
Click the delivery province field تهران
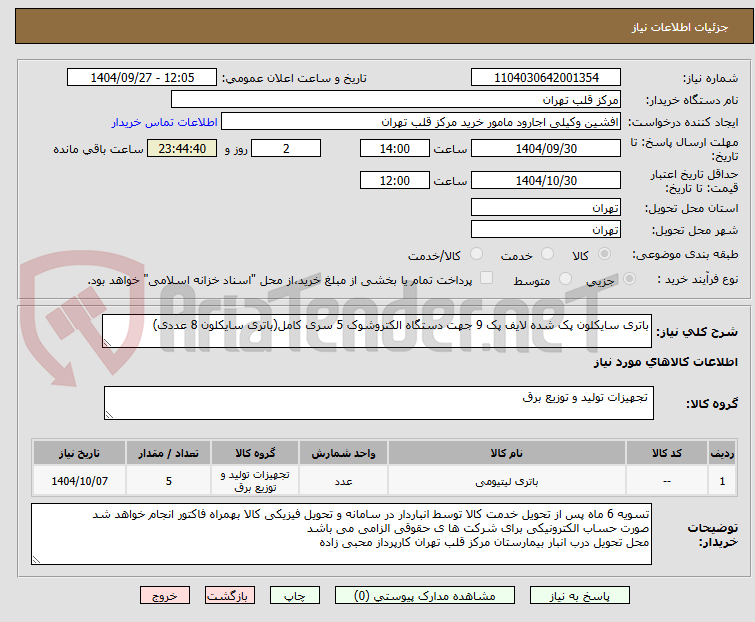[546, 207]
